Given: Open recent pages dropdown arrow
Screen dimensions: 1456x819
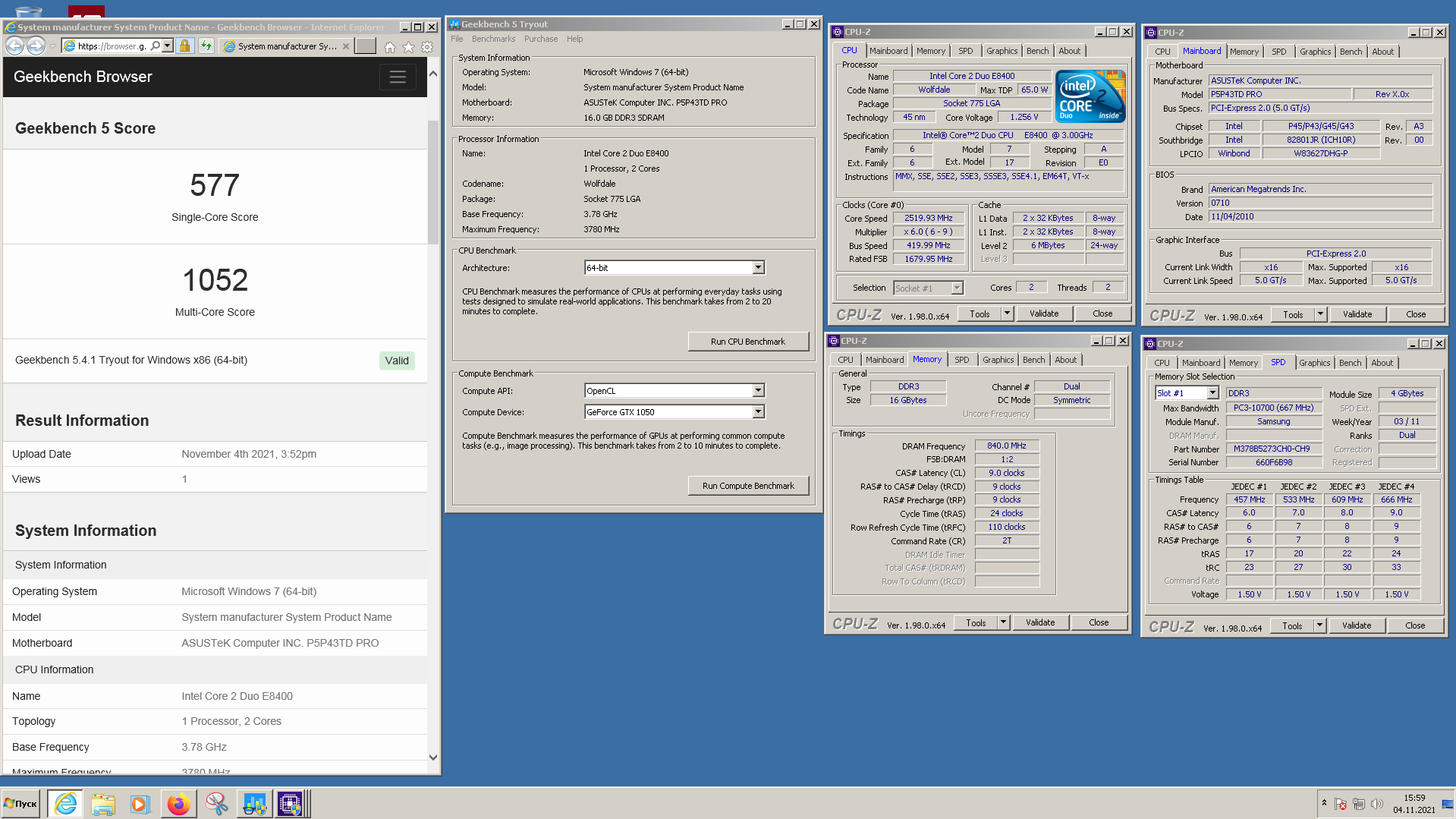Looking at the screenshot, I should (x=52, y=46).
